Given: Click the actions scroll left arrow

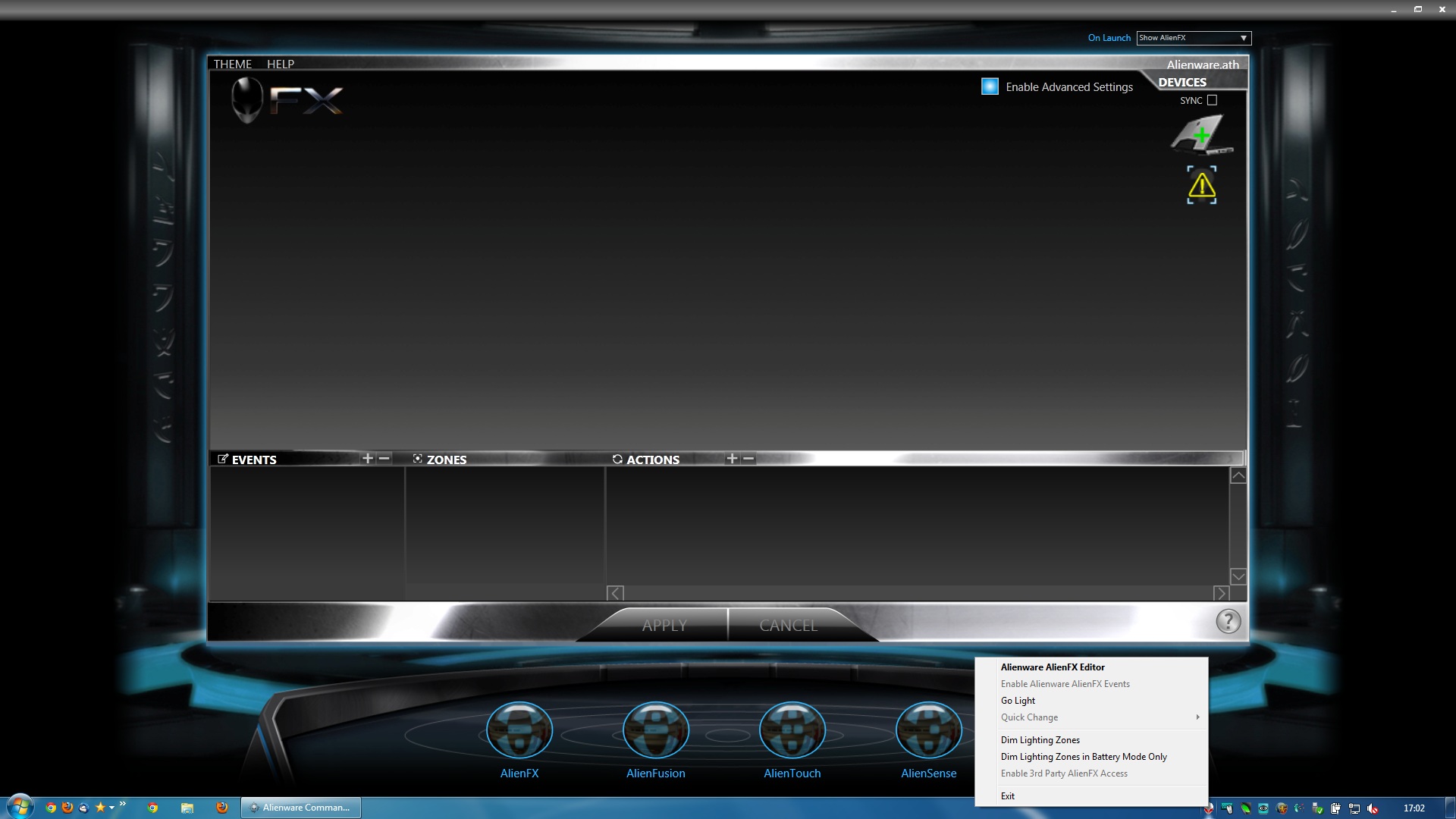Looking at the screenshot, I should click(x=616, y=593).
